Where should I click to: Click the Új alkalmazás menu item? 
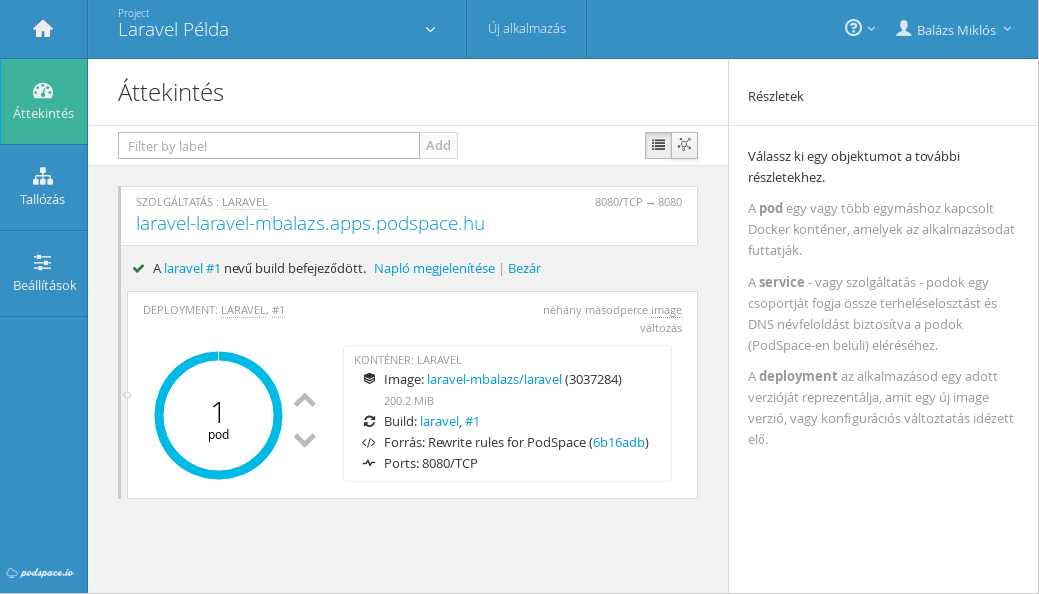[527, 29]
